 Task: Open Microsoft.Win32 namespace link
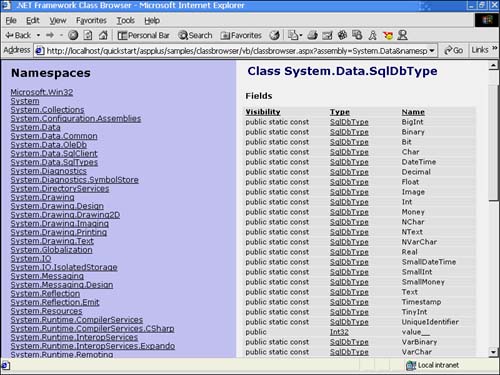(x=42, y=92)
